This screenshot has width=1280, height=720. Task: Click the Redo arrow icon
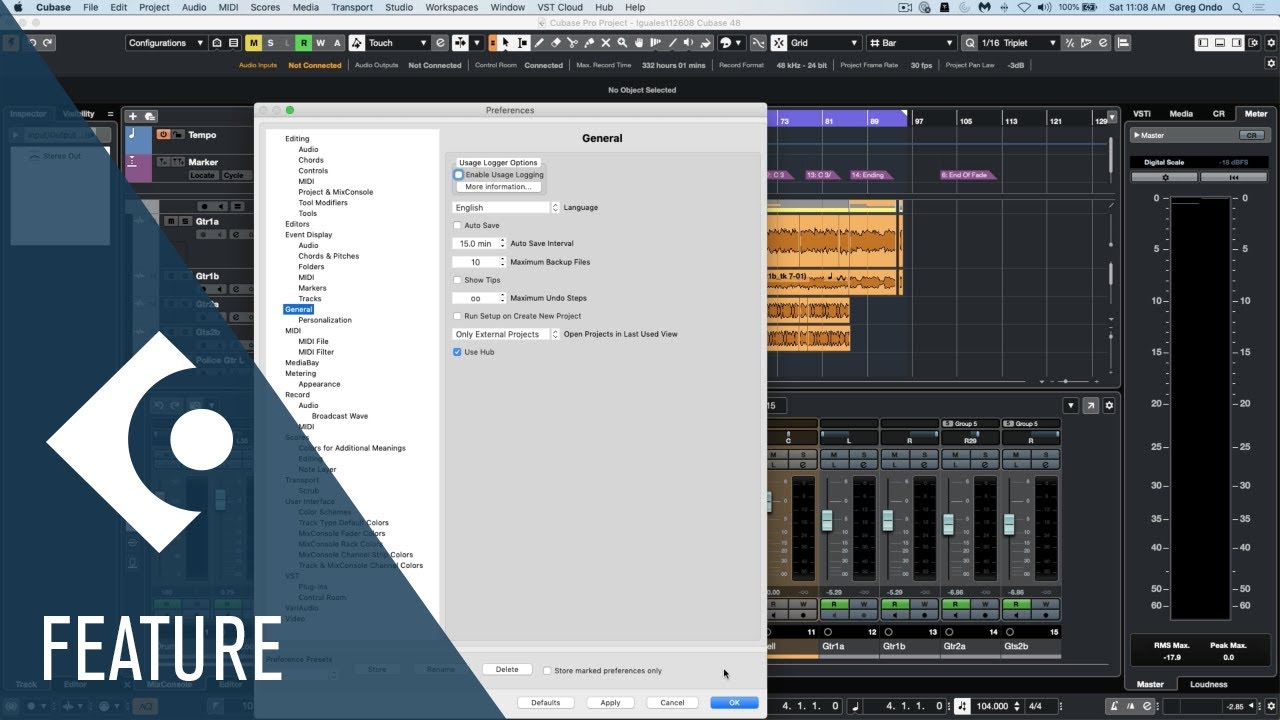tap(48, 43)
